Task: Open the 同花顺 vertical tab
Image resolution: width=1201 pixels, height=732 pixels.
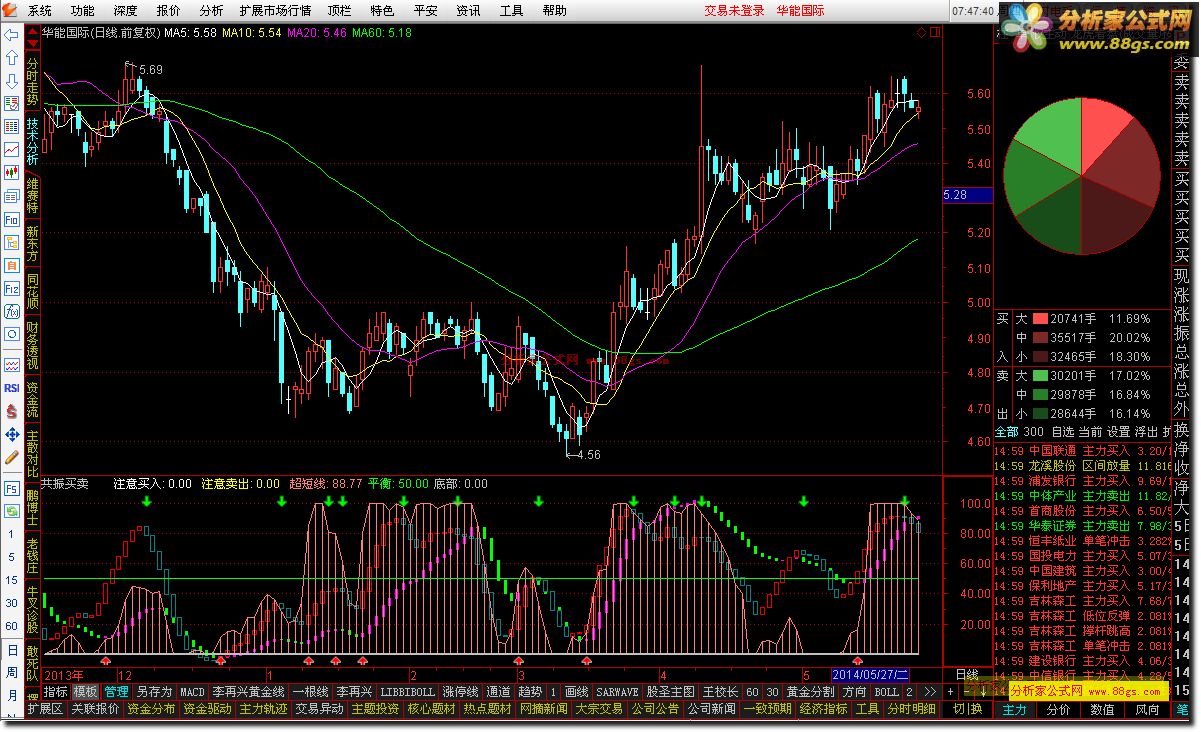Action: [33, 291]
